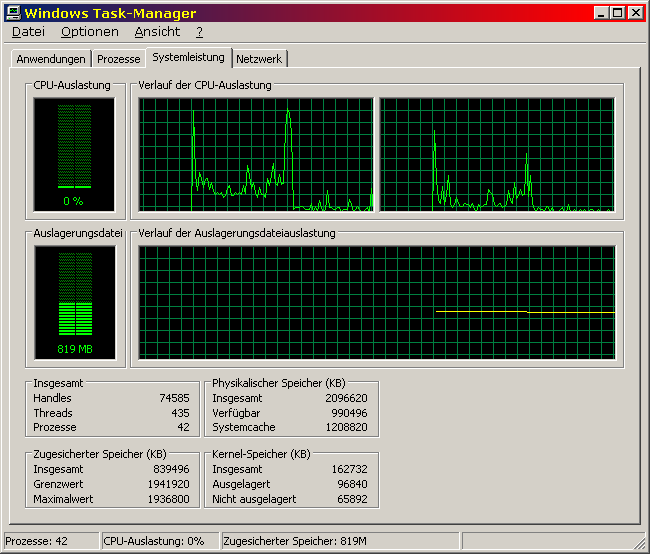Select the Systemleistung tab
The width and height of the screenshot is (650, 554).
tap(188, 57)
